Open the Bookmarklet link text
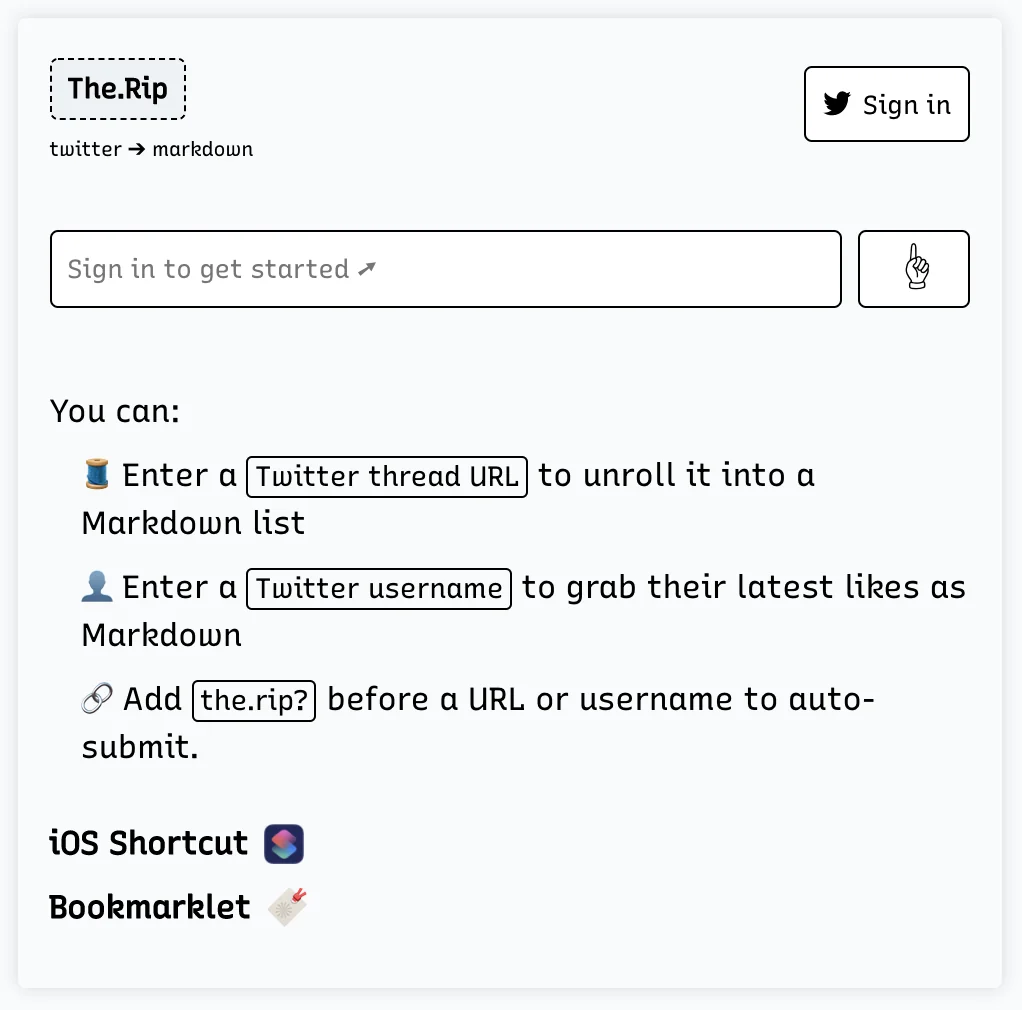This screenshot has height=1010, width=1022. click(x=150, y=907)
